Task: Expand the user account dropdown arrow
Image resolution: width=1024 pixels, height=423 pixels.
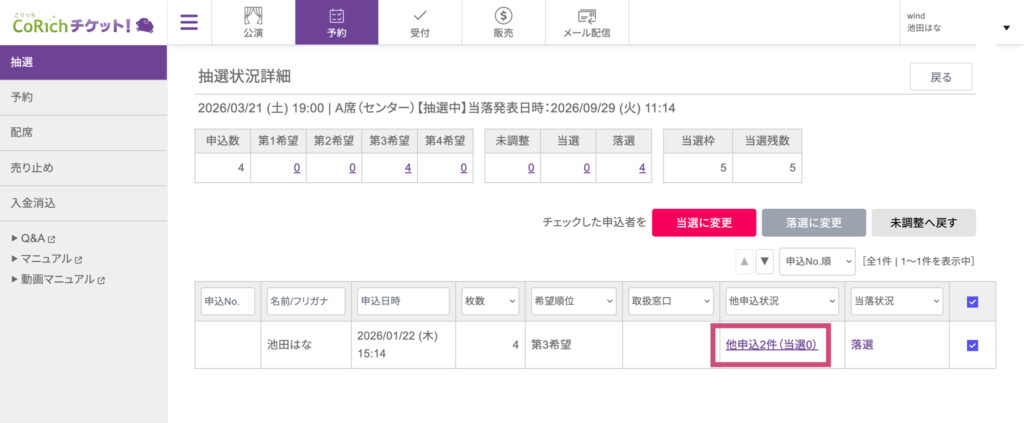Action: (x=1006, y=27)
